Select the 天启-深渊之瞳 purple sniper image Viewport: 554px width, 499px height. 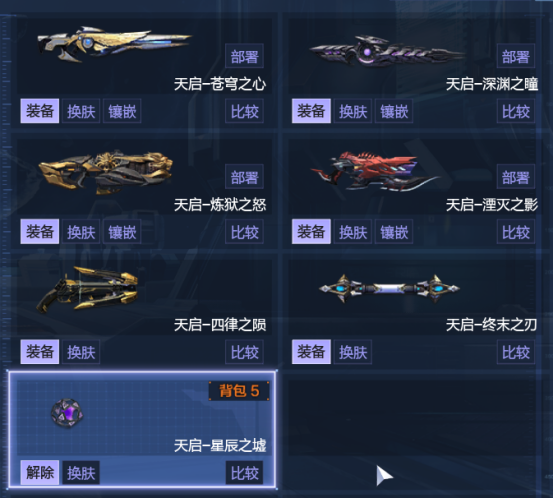tap(387, 51)
